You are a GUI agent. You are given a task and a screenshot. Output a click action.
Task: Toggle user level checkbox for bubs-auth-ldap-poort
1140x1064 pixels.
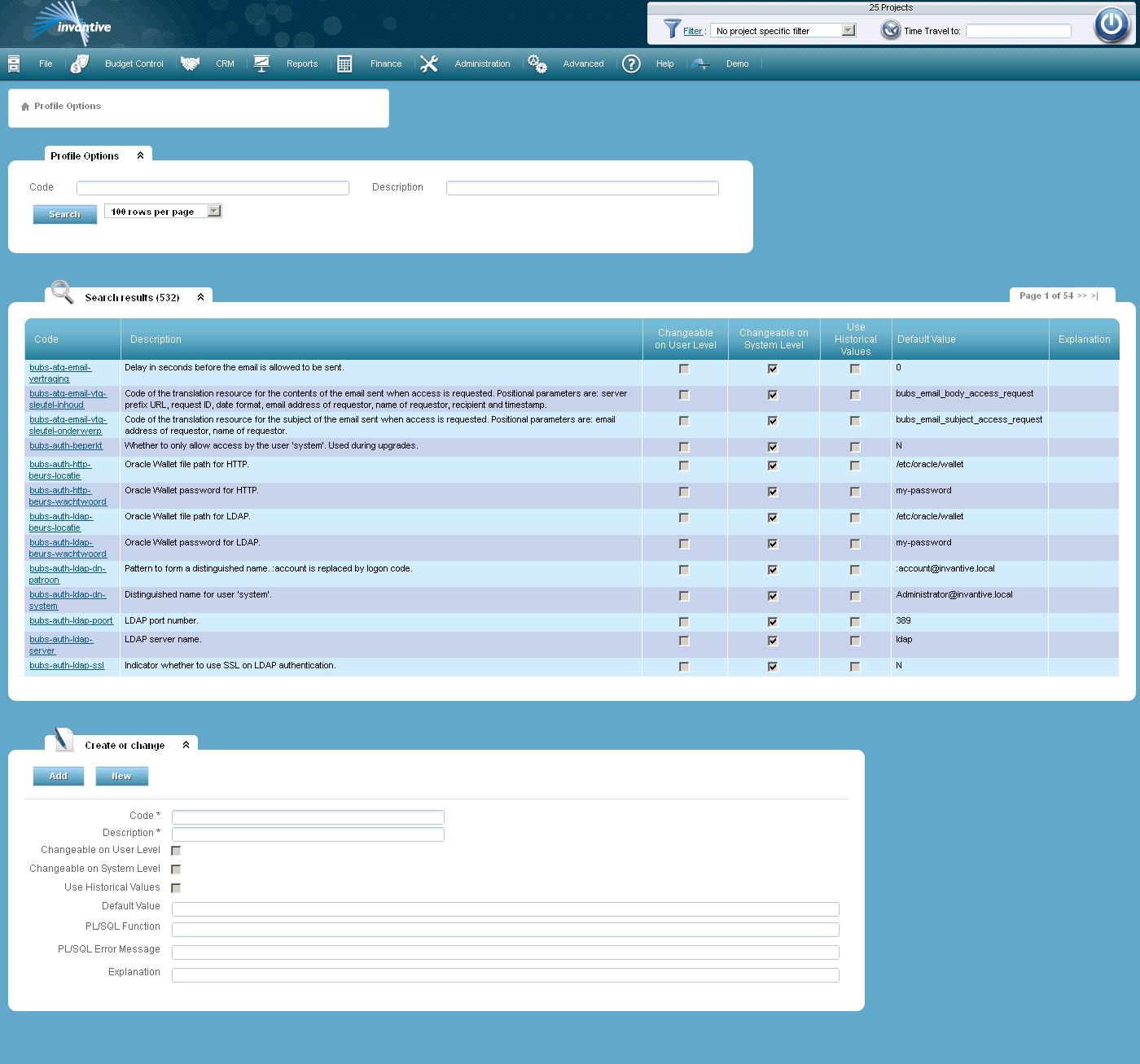684,622
